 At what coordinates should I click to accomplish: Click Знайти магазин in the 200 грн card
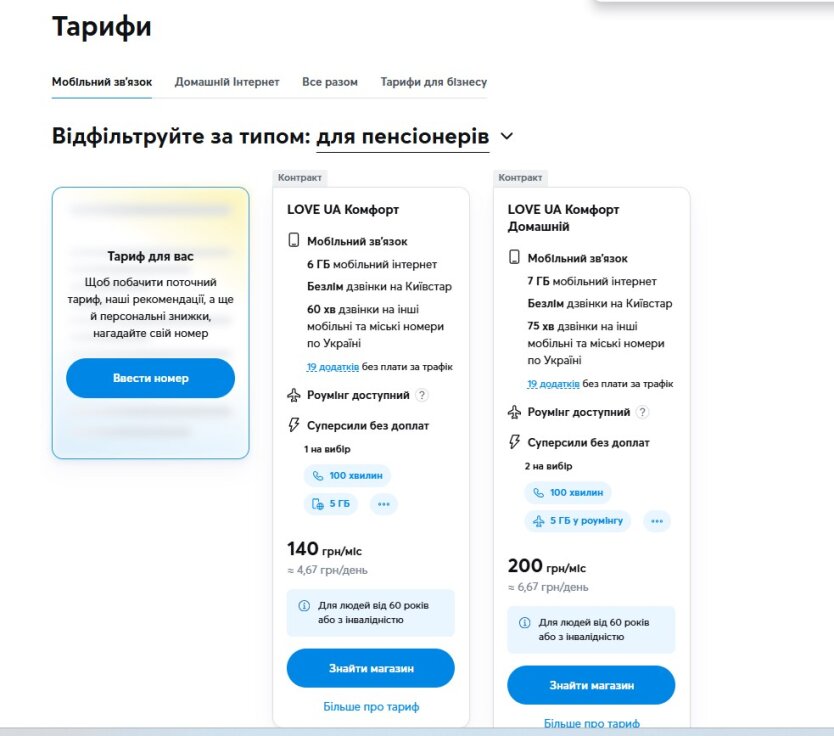tap(591, 685)
